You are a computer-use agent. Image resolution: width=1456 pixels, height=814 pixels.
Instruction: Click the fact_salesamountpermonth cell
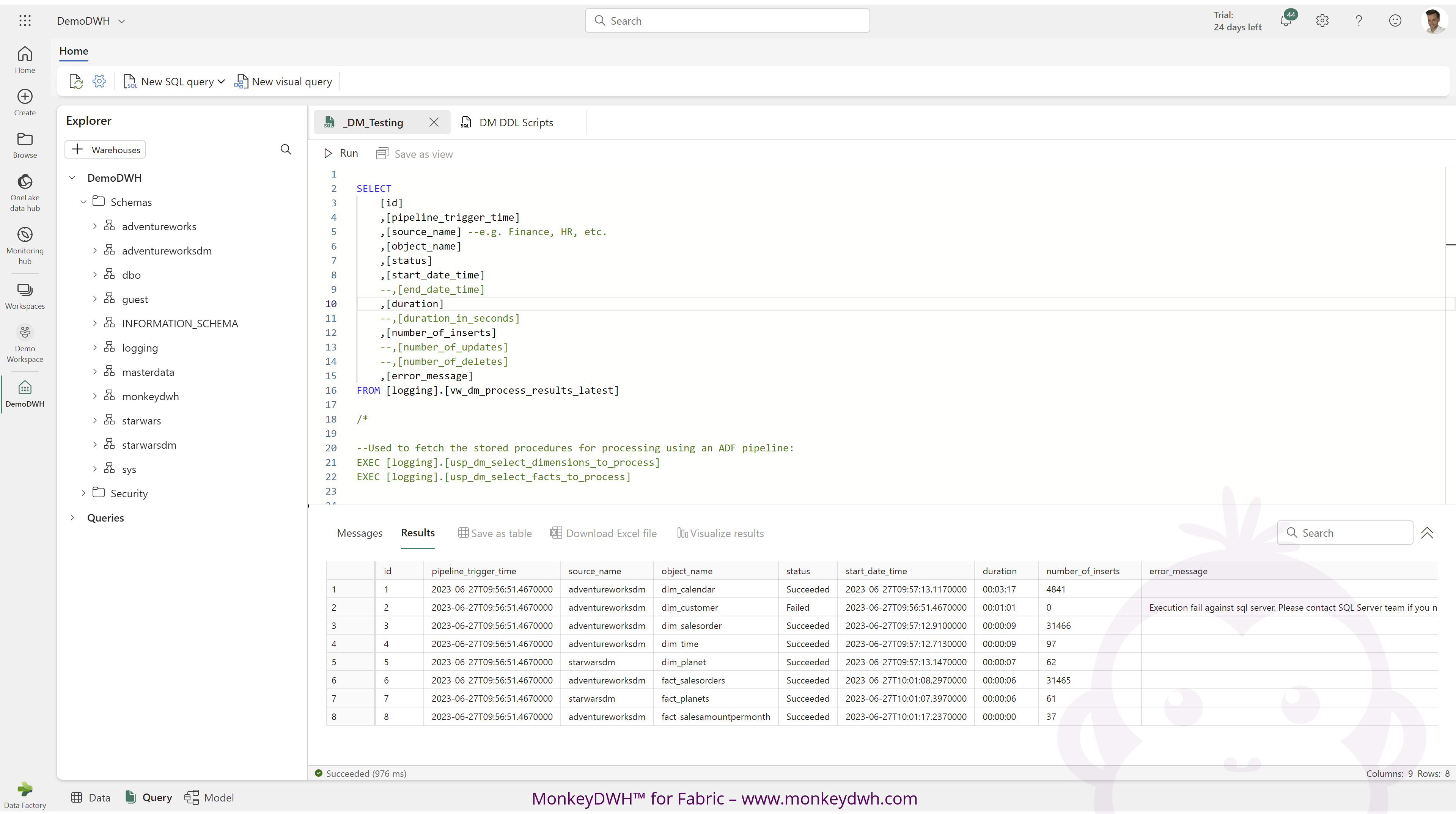click(715, 717)
